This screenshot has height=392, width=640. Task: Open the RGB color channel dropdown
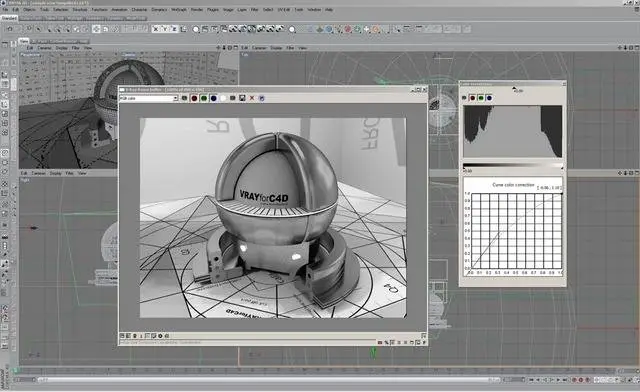pos(149,98)
